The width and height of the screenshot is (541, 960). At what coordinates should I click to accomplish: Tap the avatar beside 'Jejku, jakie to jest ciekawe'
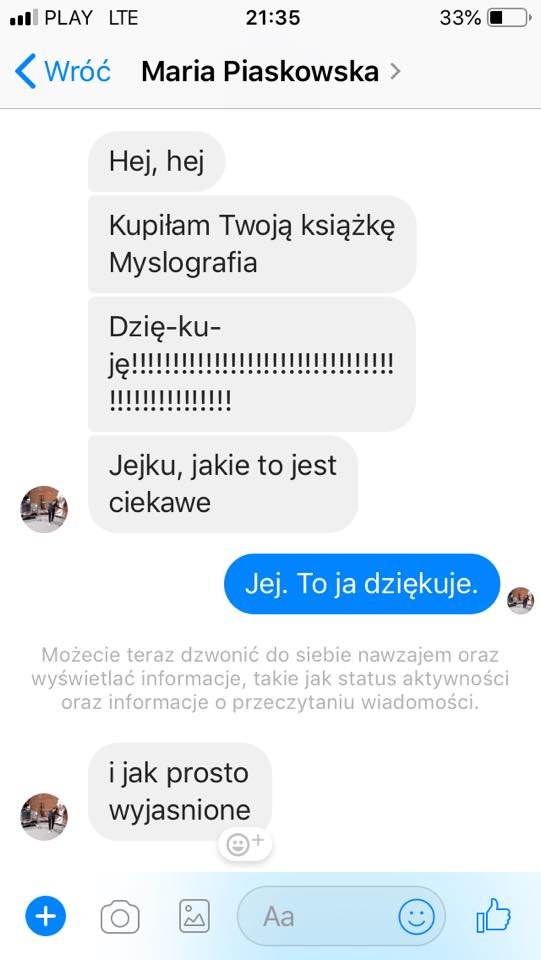(x=44, y=509)
